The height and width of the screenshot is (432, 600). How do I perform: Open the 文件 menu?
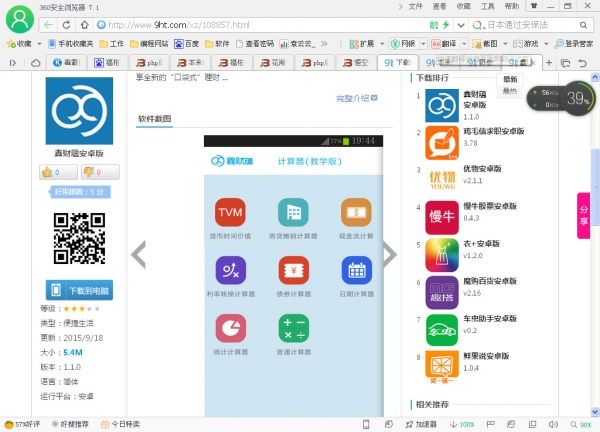pos(415,6)
